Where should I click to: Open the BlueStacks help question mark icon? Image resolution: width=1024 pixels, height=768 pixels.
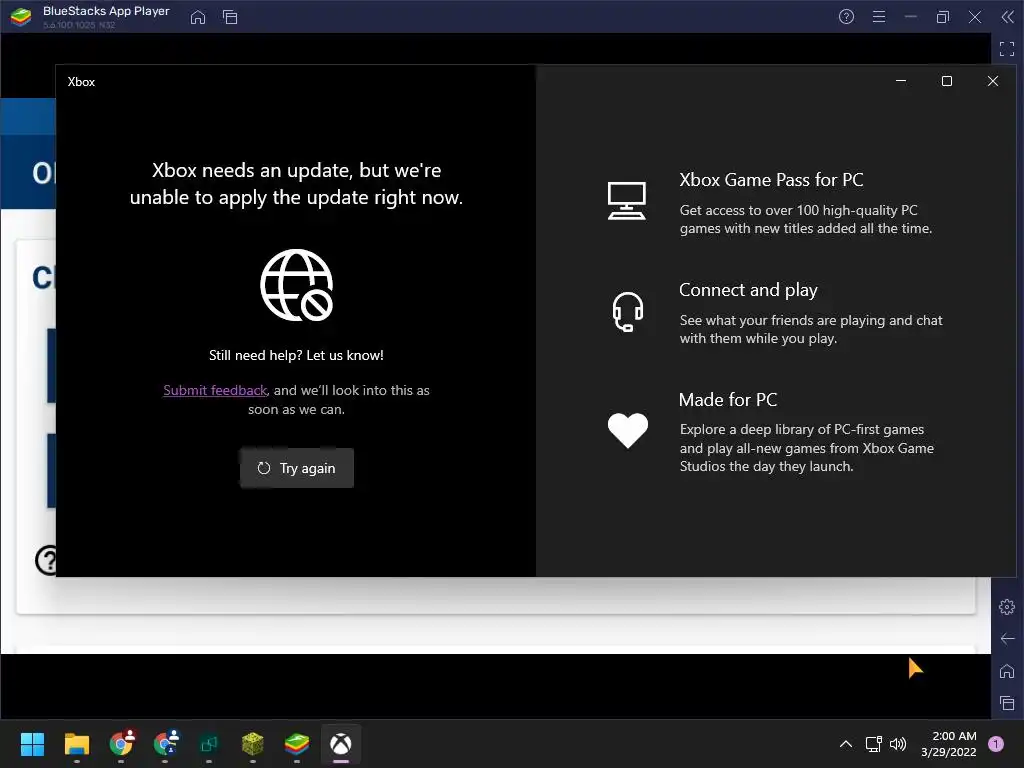pos(846,17)
